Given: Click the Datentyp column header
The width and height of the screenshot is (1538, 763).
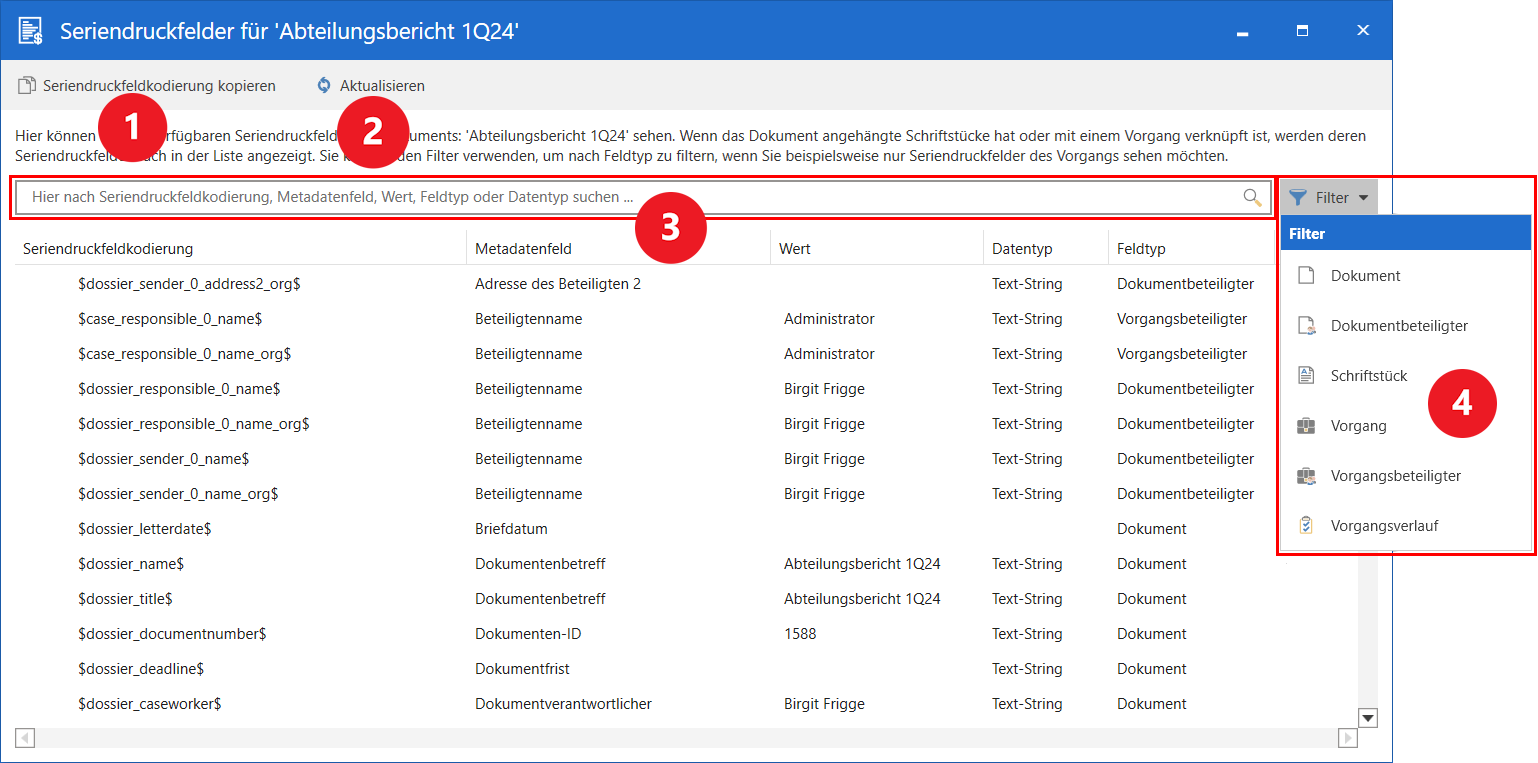Looking at the screenshot, I should coord(1022,249).
